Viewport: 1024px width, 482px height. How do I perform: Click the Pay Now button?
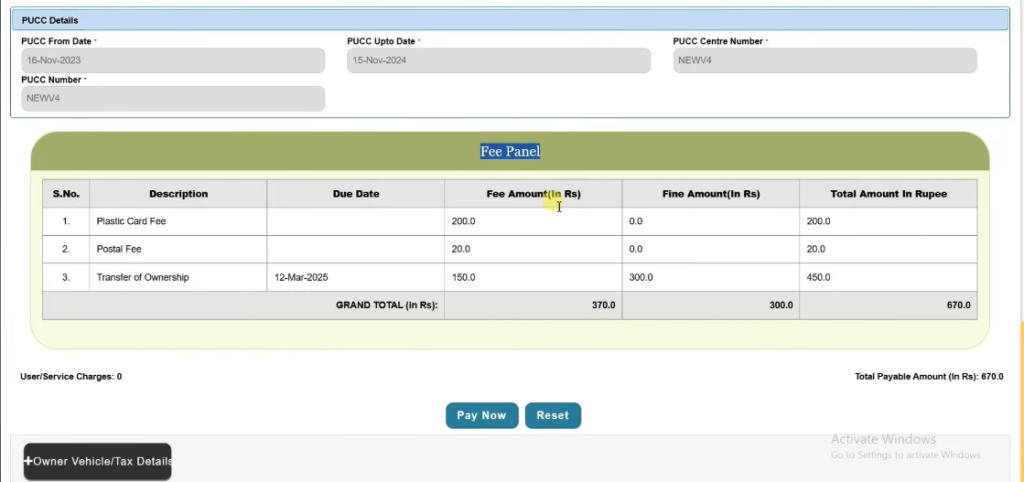point(481,415)
